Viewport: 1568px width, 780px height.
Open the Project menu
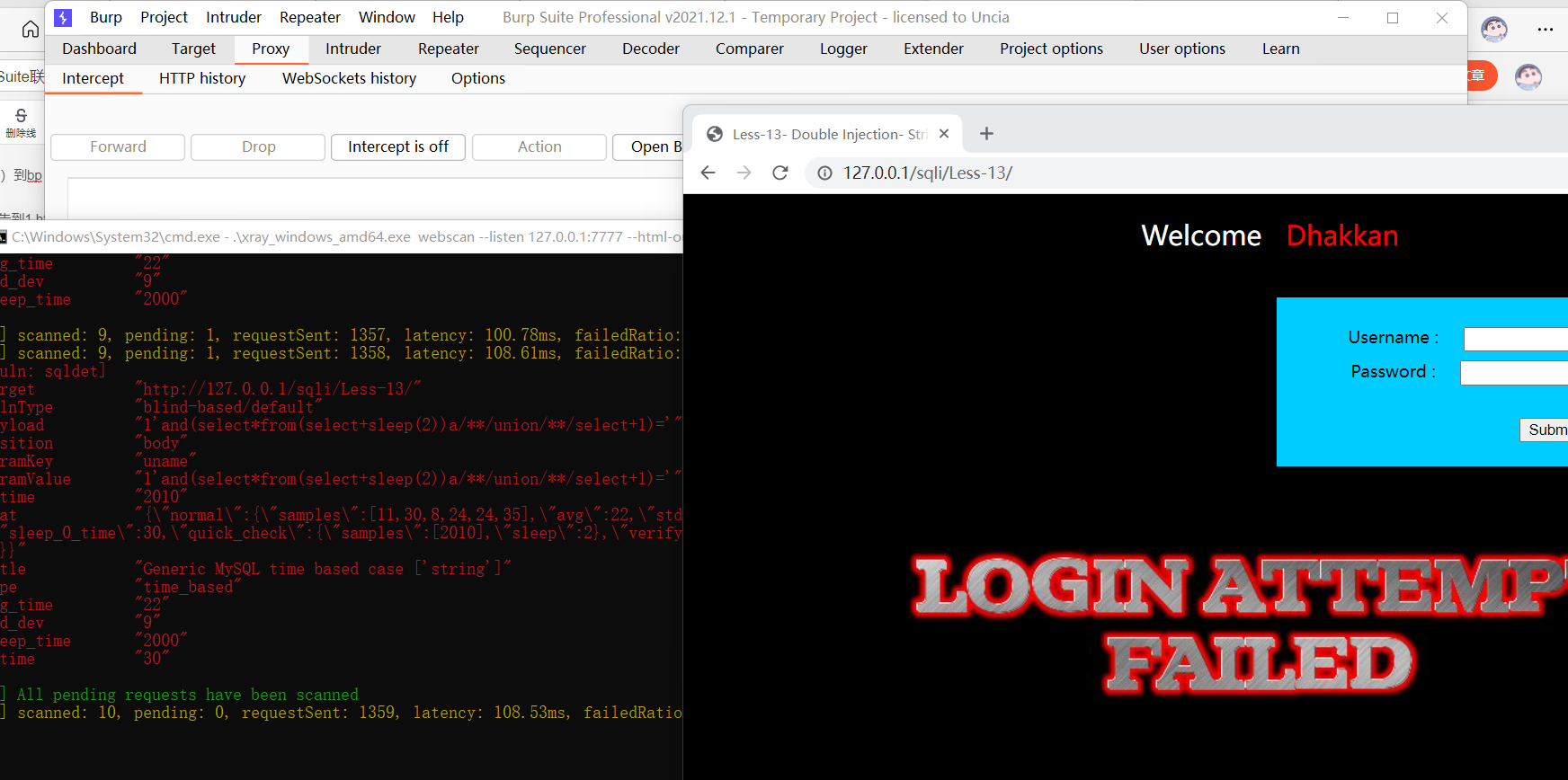click(164, 17)
